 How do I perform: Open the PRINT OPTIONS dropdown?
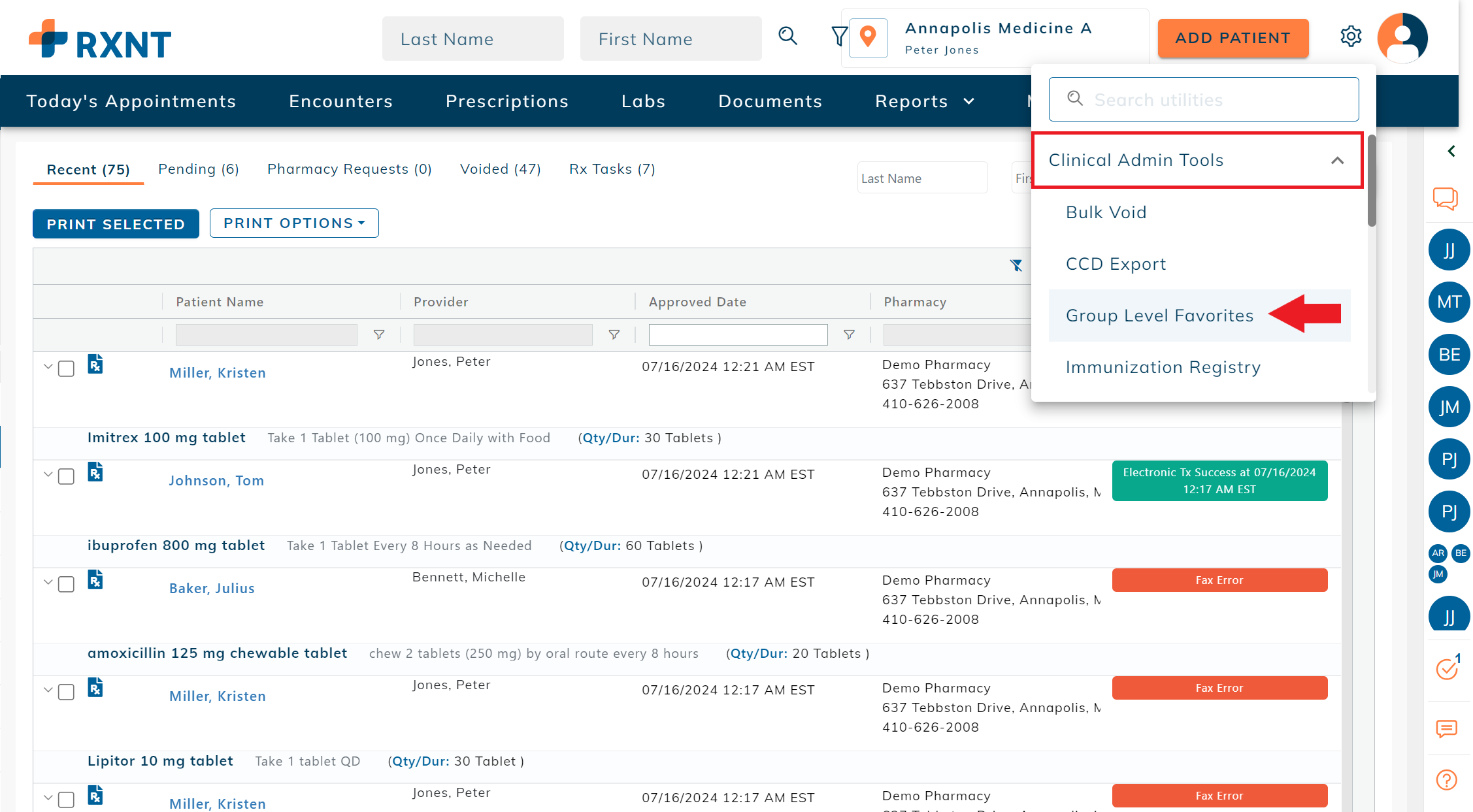[294, 223]
